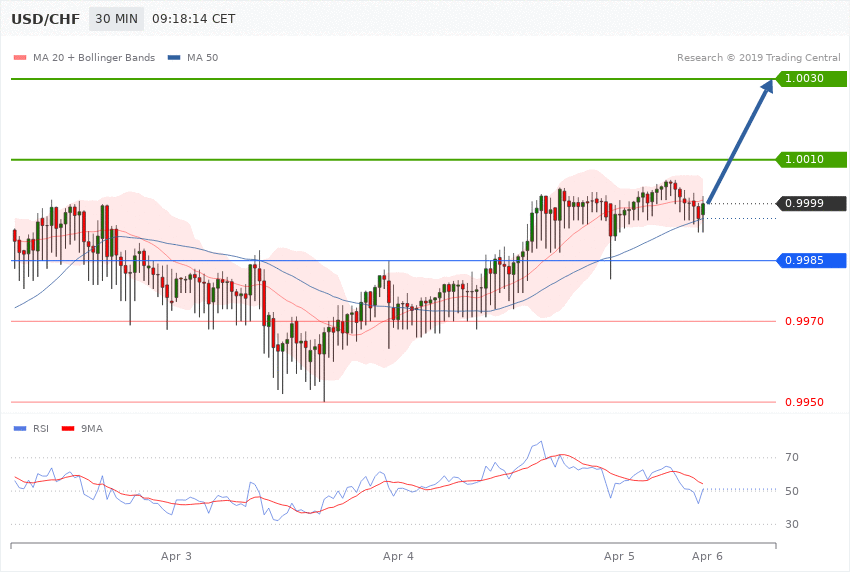Click the Apr 5 date axis label

click(619, 556)
